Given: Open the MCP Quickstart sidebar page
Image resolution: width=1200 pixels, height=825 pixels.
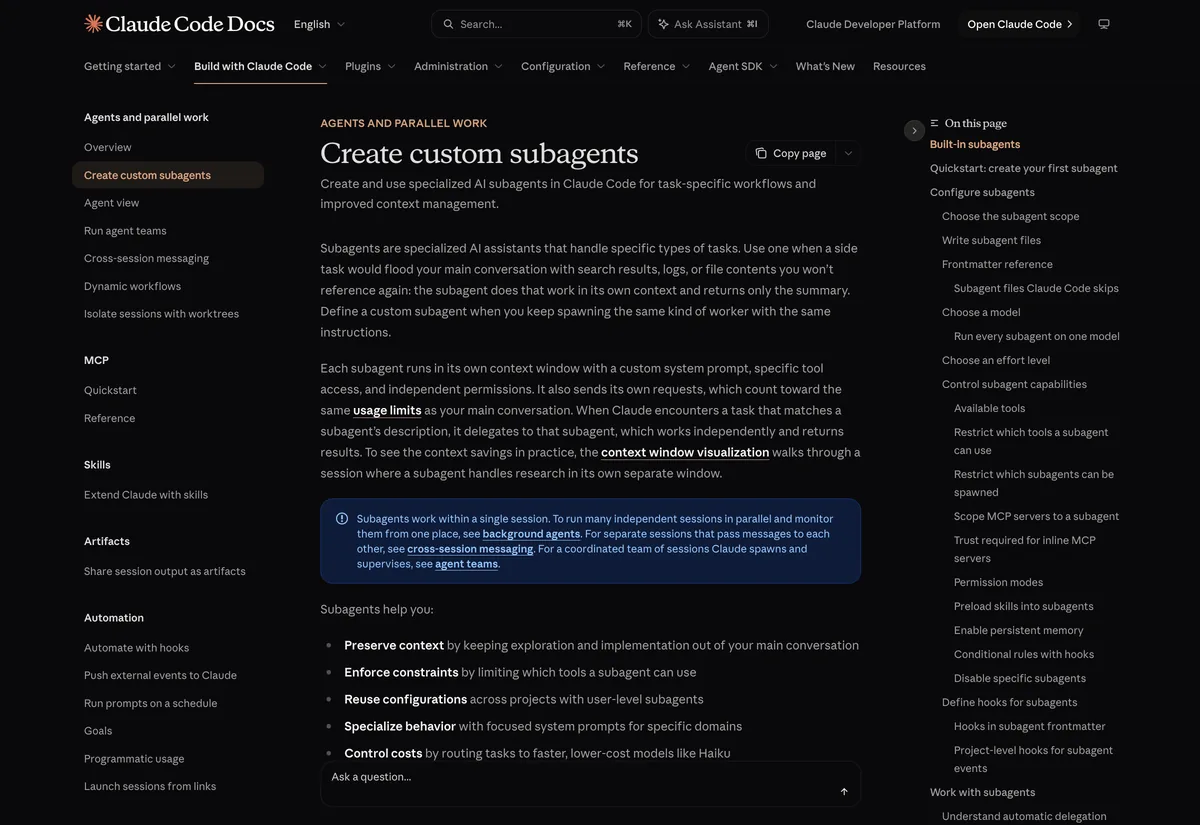Looking at the screenshot, I should coord(110,390).
